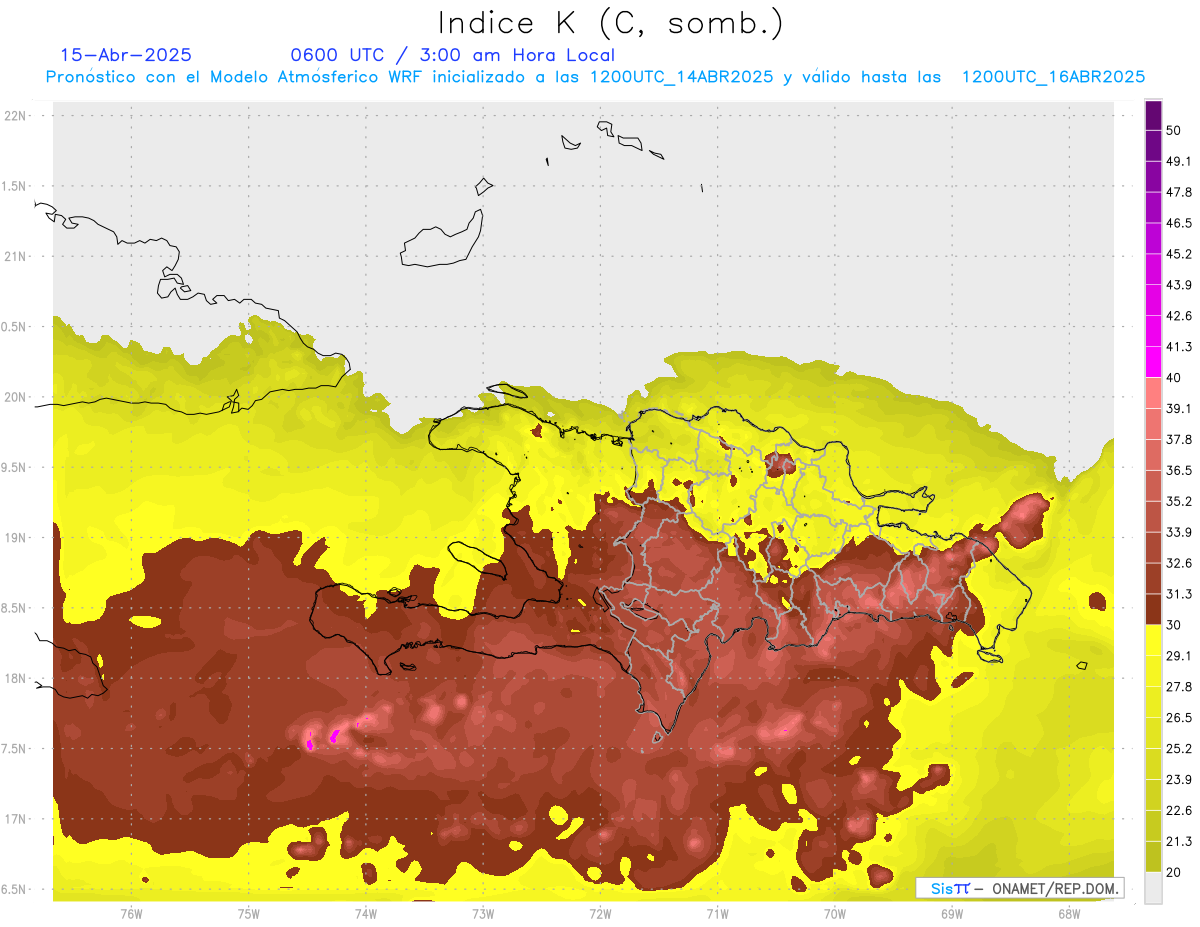Click the colorbar value '40'

point(1175,378)
